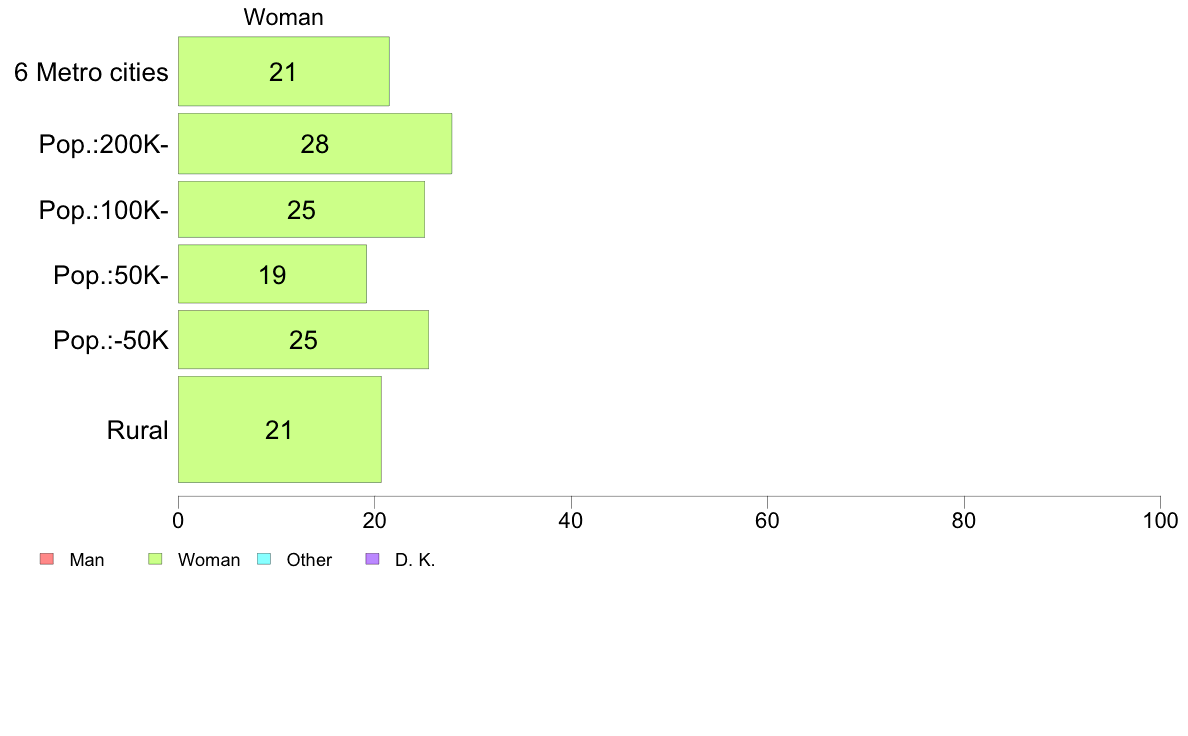The image size is (1188, 736).
Task: Select the Pop.:-50K bar showing 25
Action: tap(304, 340)
